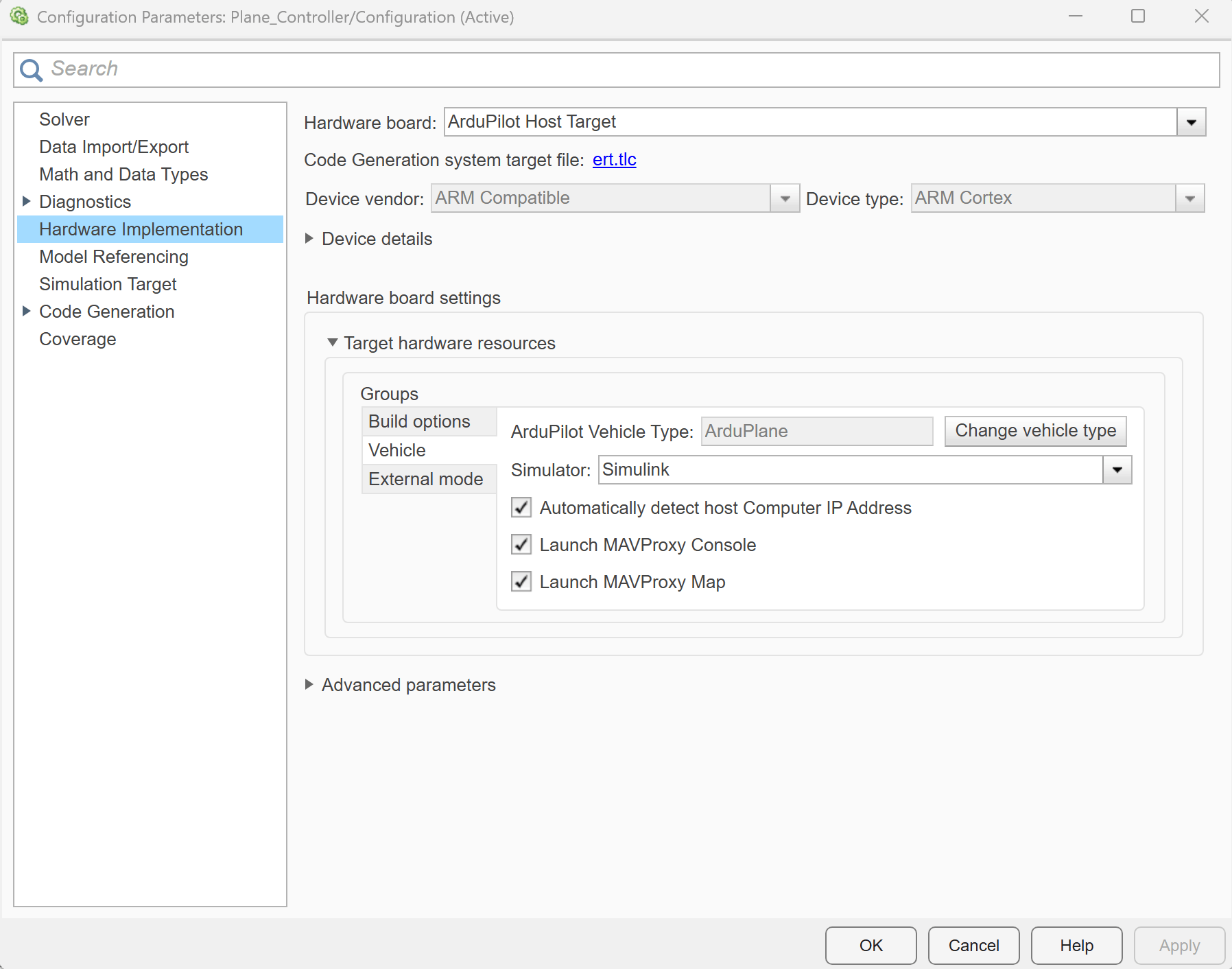Screen dimensions: 1232x969
Task: Select Diagnostics in the tree
Action: tap(85, 202)
